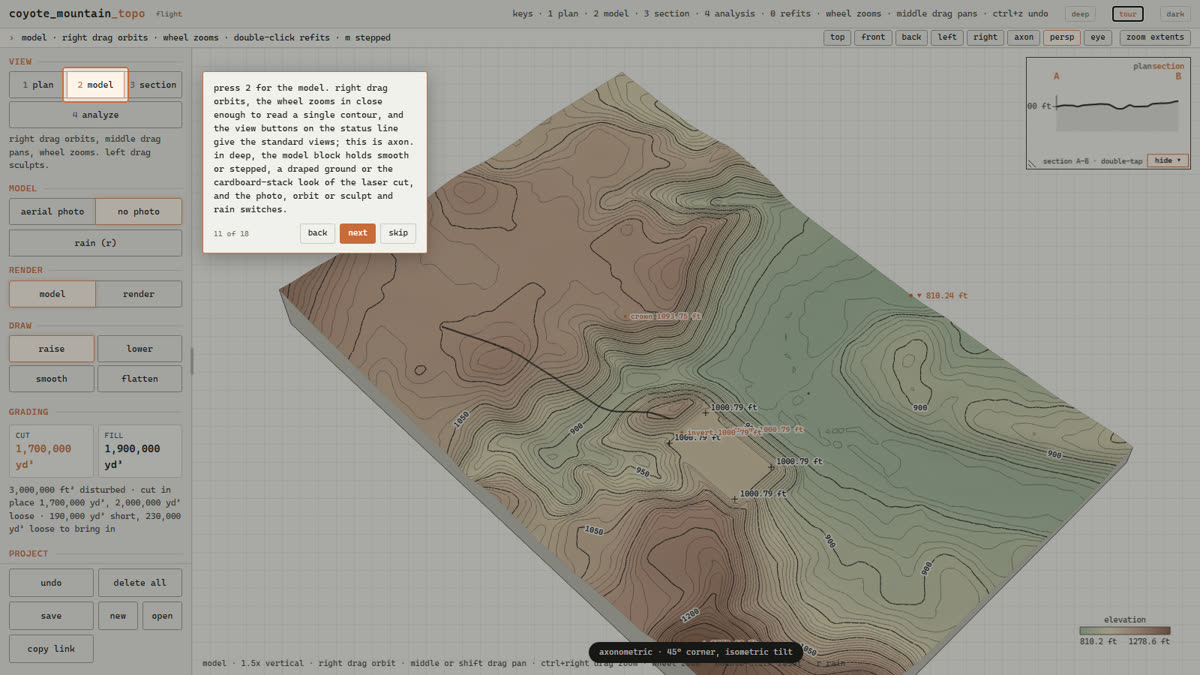
Task: Select the smooth draw tool
Action: (x=52, y=379)
